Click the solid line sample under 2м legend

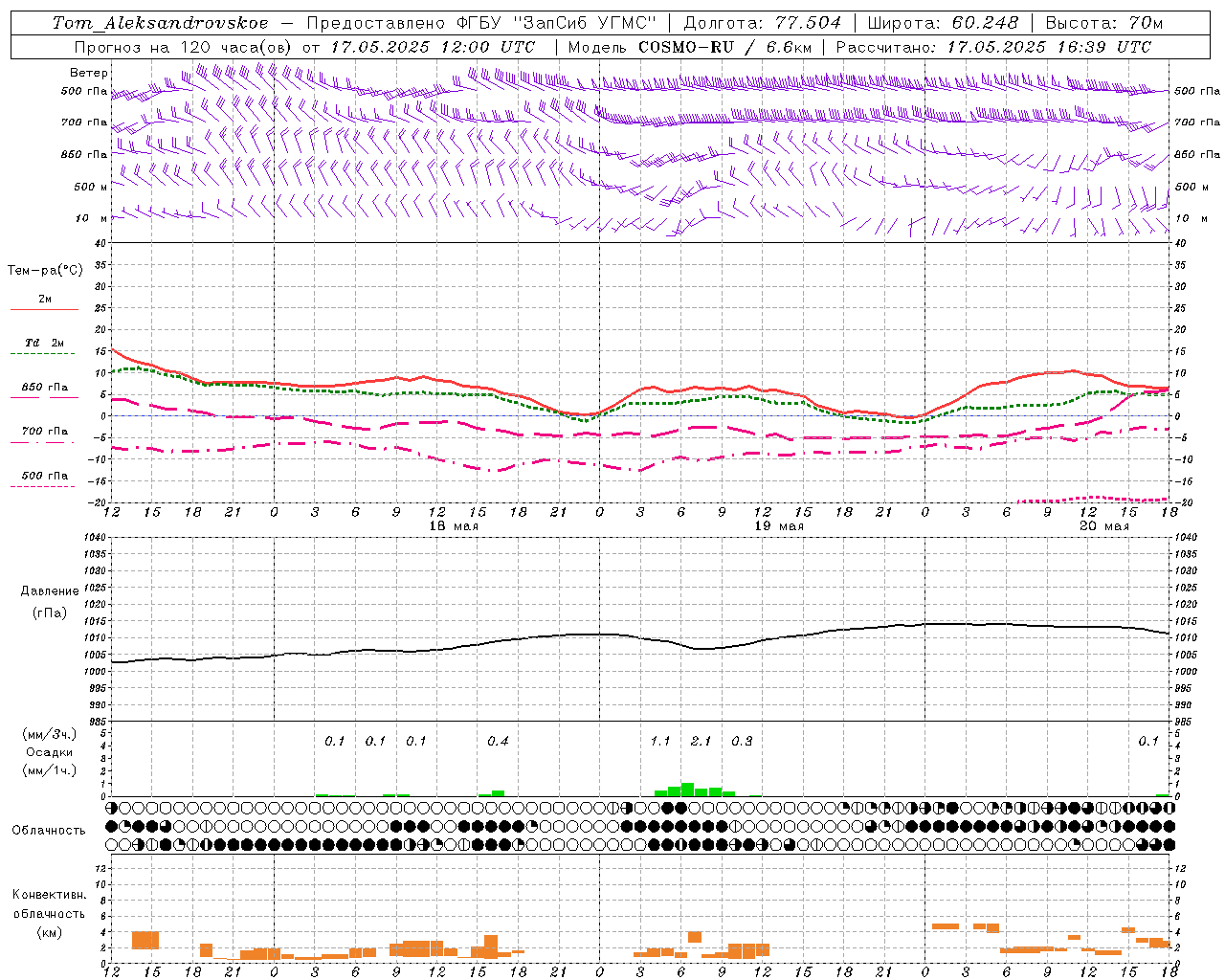(x=43, y=309)
